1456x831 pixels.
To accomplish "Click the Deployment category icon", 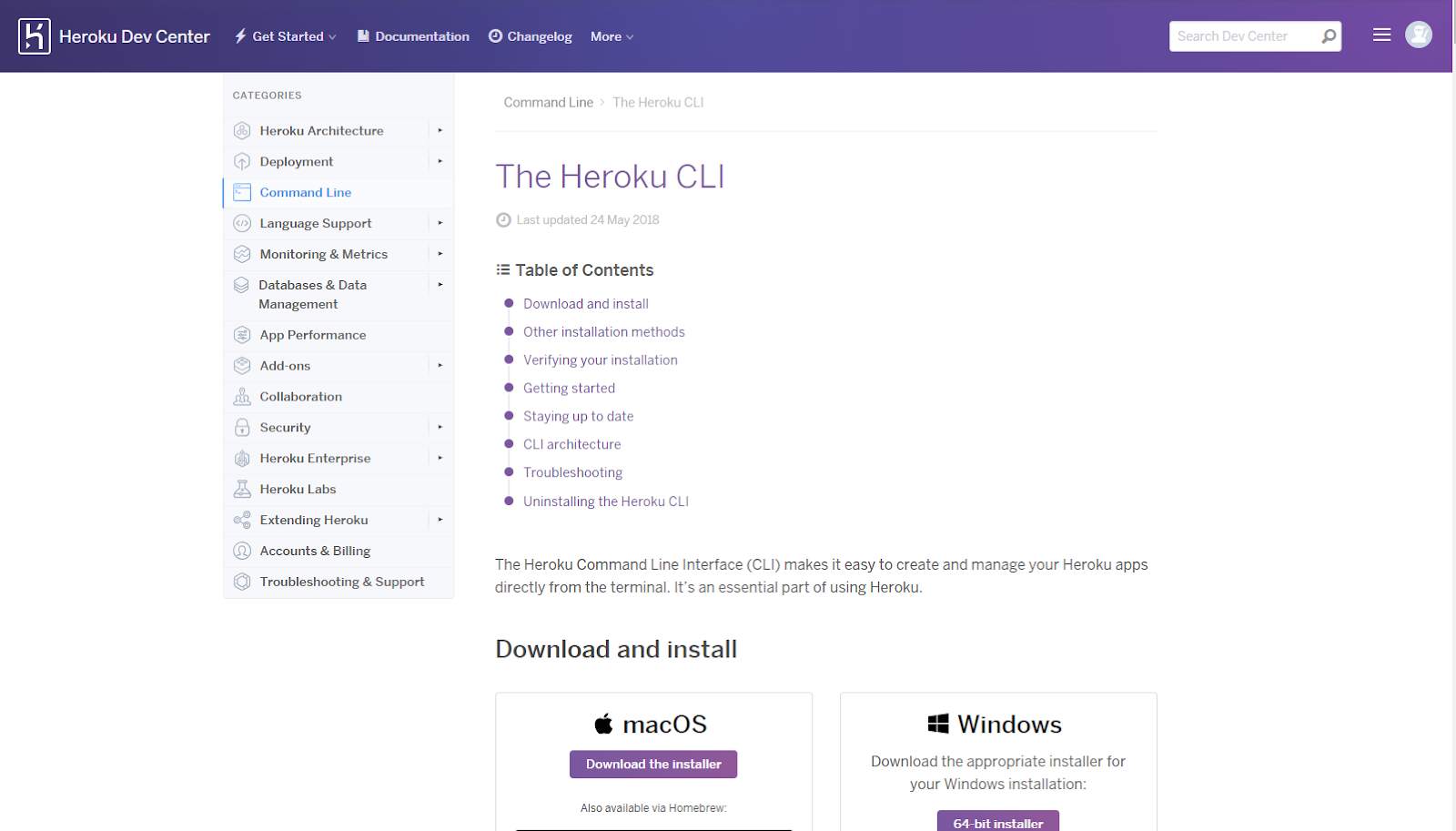I will click(x=242, y=161).
